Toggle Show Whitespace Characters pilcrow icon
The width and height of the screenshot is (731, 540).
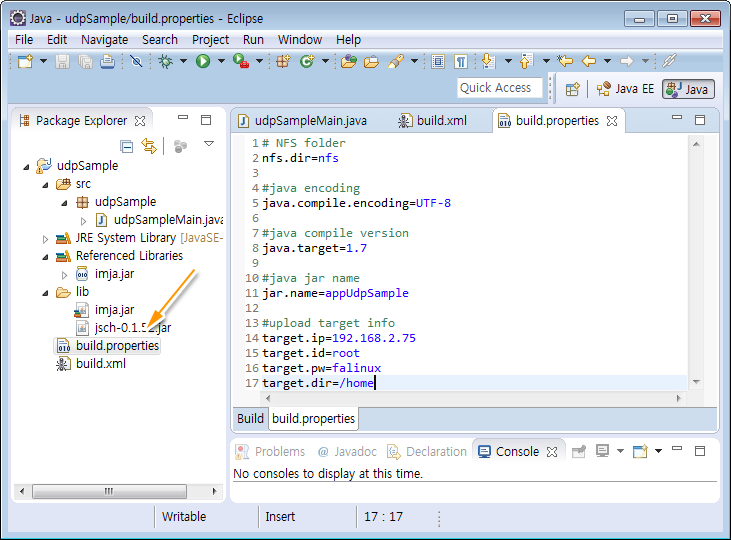point(461,61)
